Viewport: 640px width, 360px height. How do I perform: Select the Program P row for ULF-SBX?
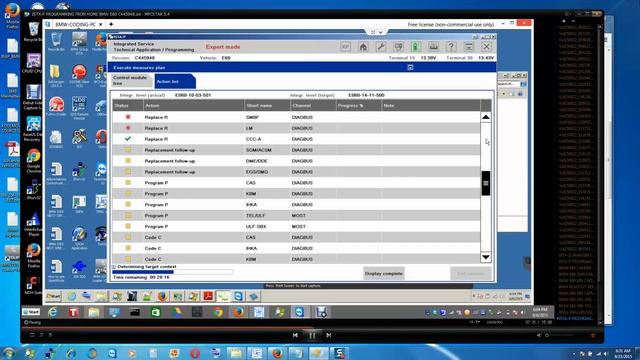[x=296, y=227]
